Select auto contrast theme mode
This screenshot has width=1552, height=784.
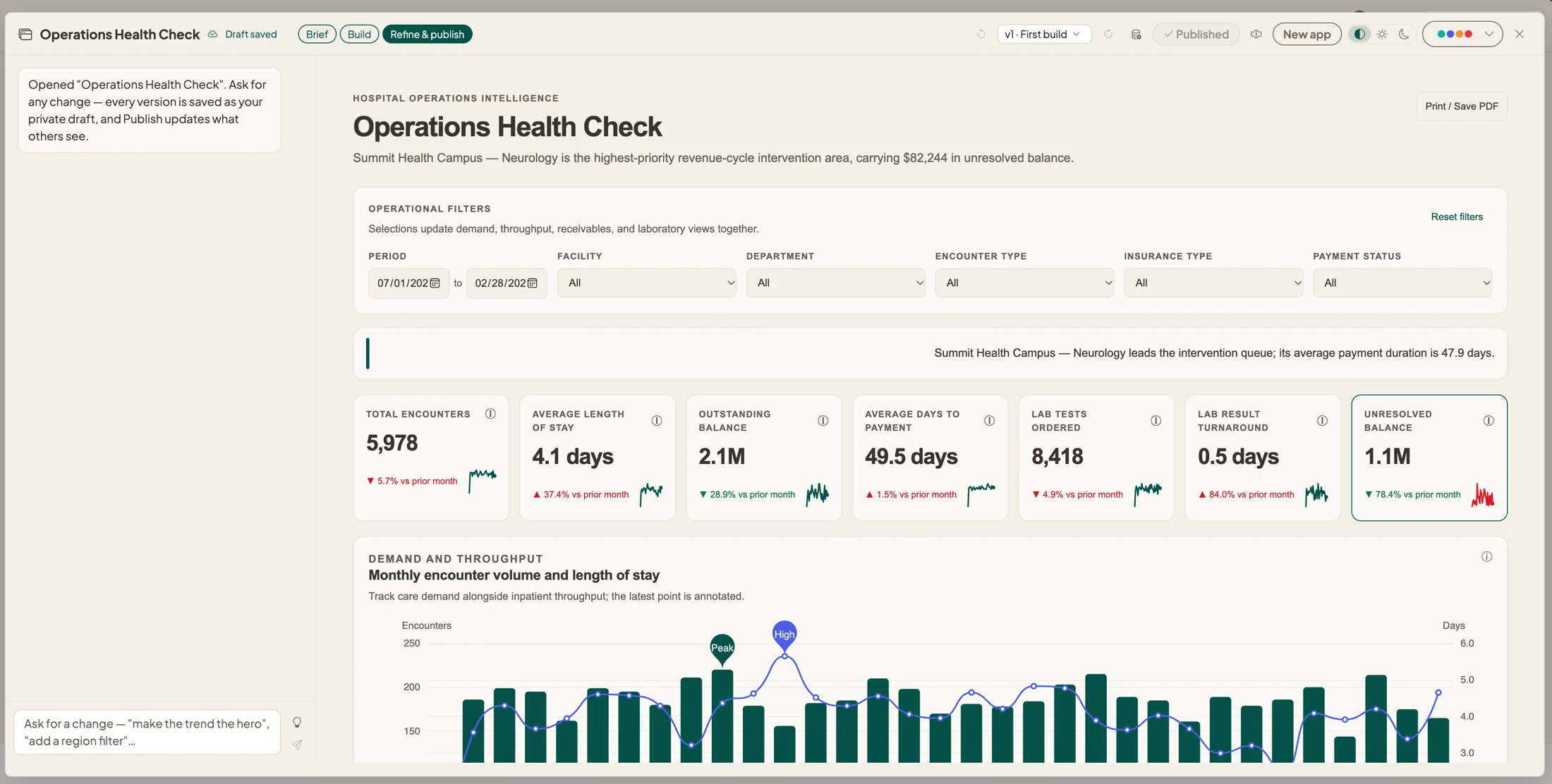pyautogui.click(x=1359, y=34)
